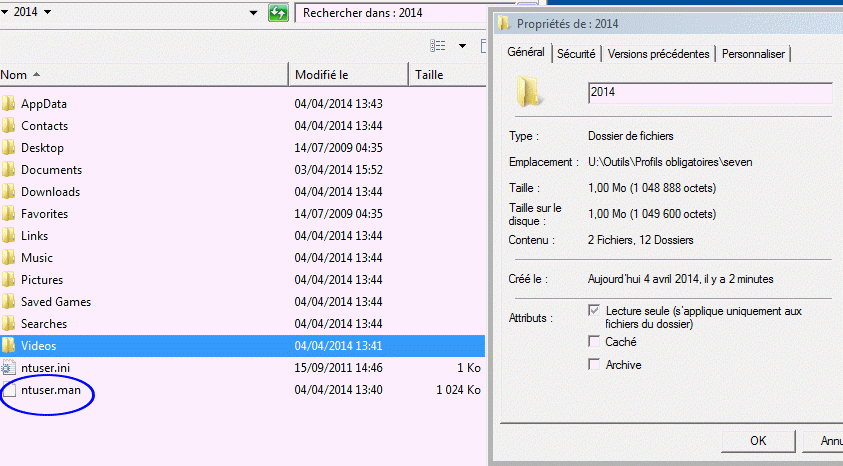Click the Searches folder name
The height and width of the screenshot is (466, 843).
pos(44,324)
